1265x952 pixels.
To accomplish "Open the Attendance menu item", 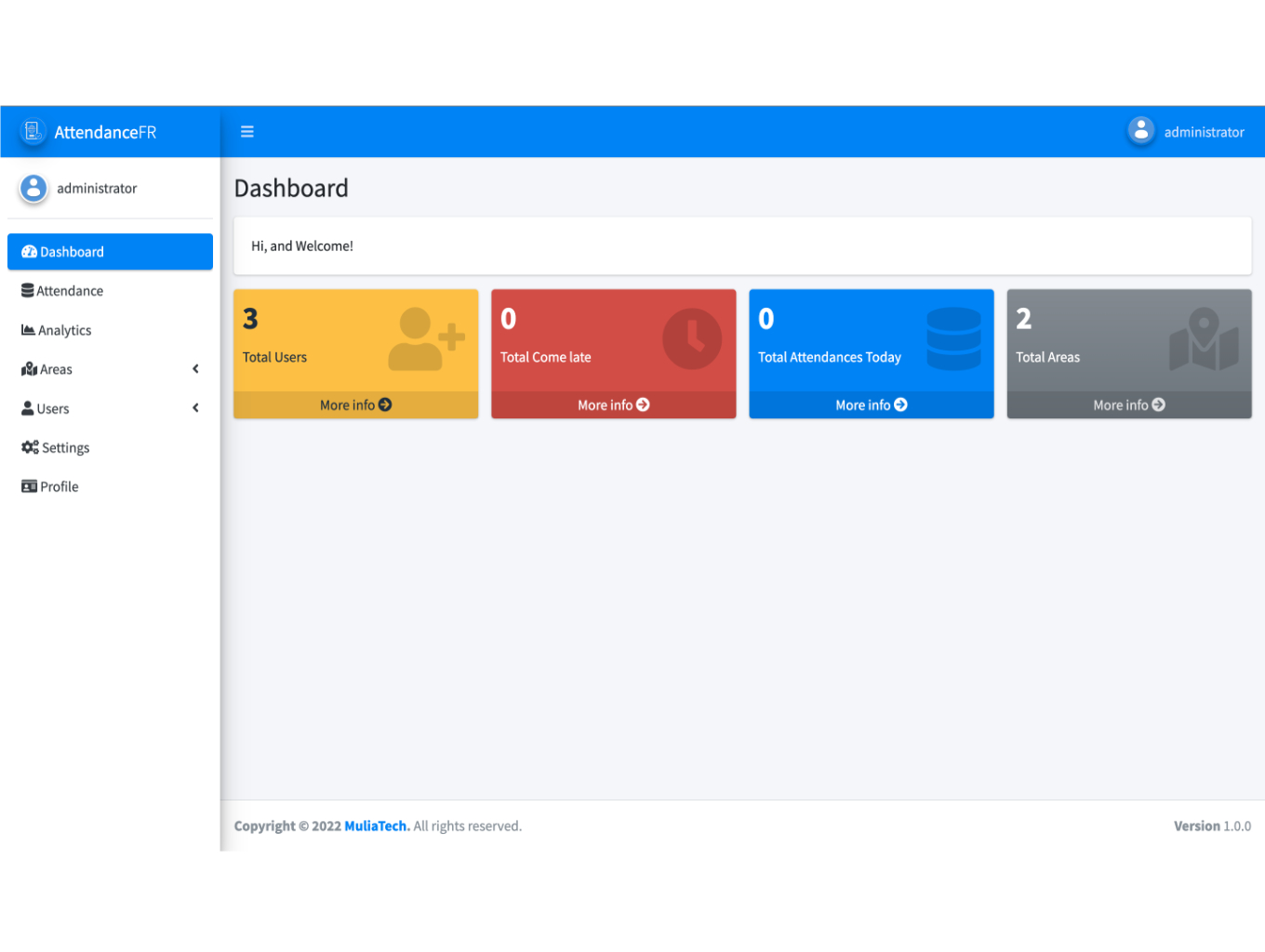I will click(70, 291).
